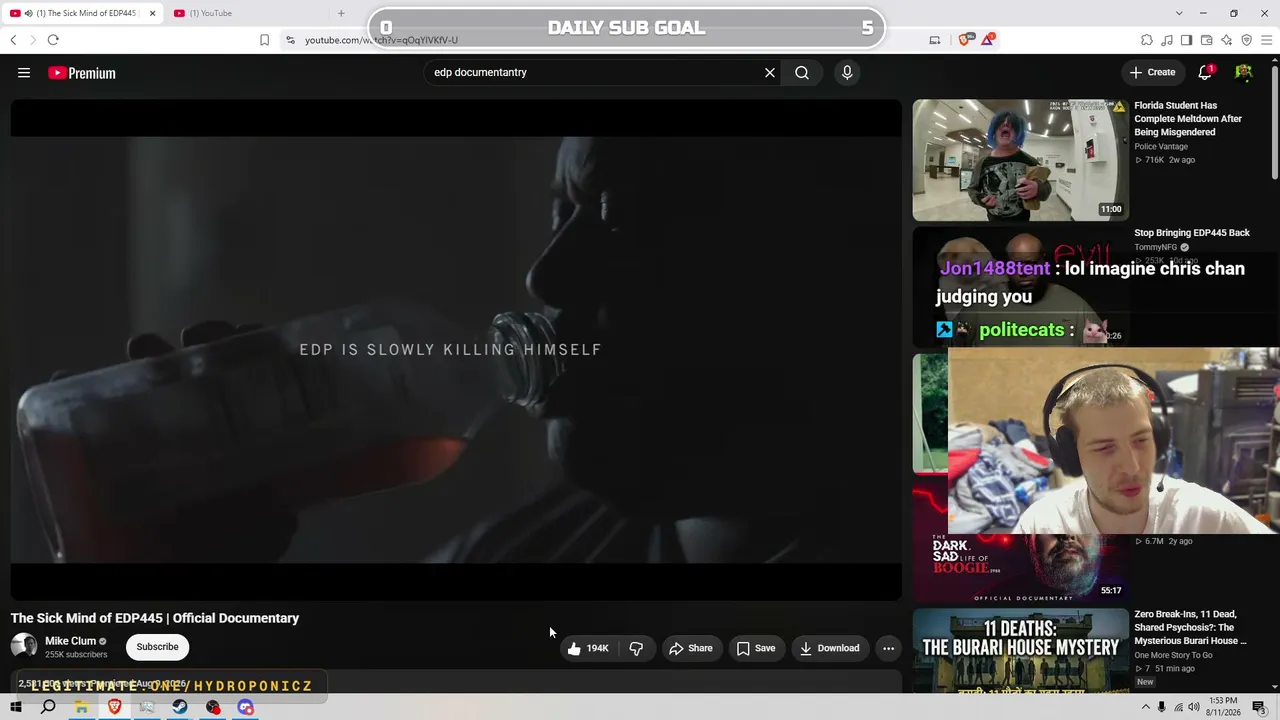Screen dimensions: 1280x720
Task: Open Brave Shields lion icon
Action: coord(965,40)
